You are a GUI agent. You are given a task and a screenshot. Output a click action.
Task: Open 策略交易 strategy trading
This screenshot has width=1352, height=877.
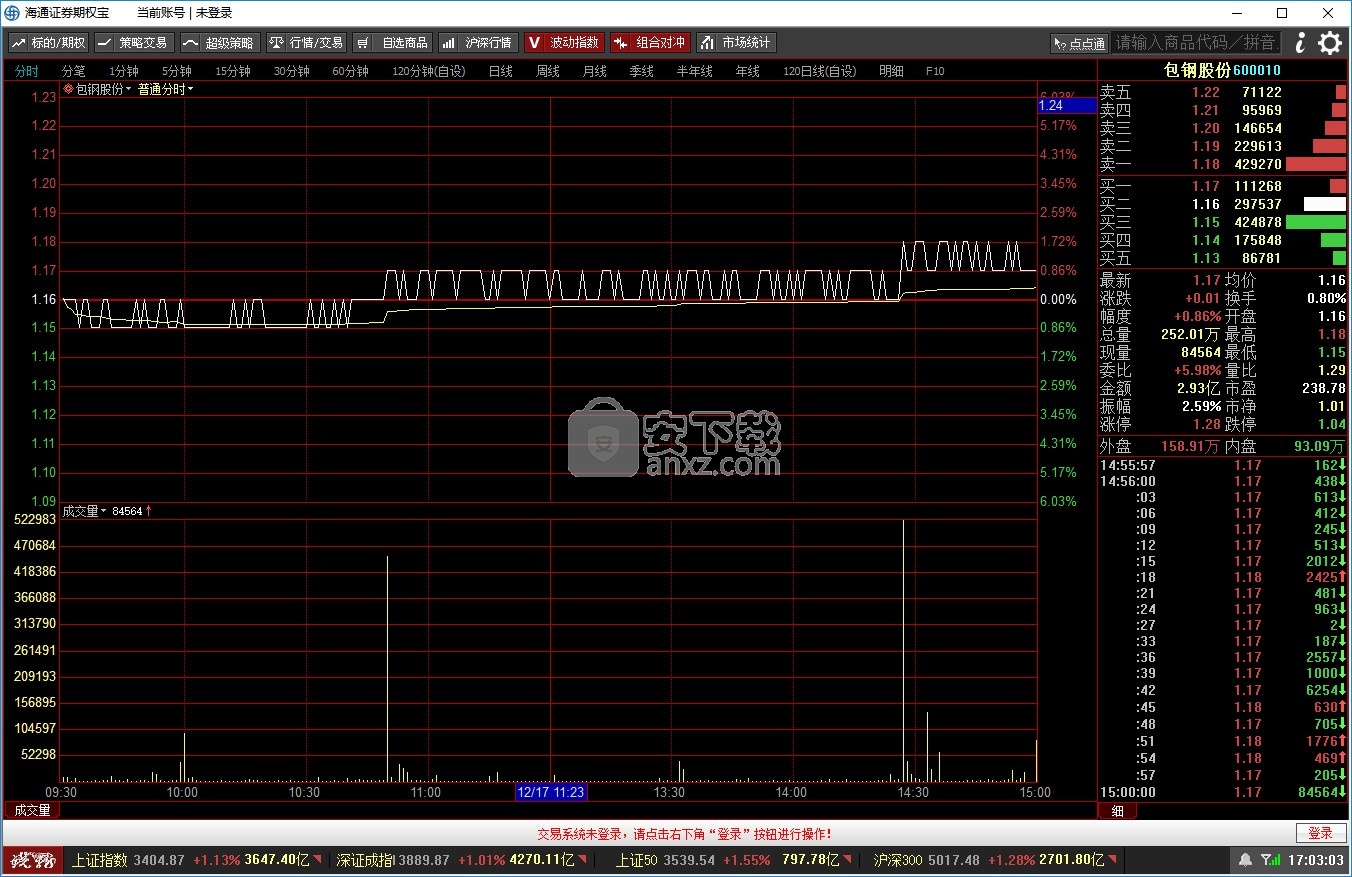(134, 43)
